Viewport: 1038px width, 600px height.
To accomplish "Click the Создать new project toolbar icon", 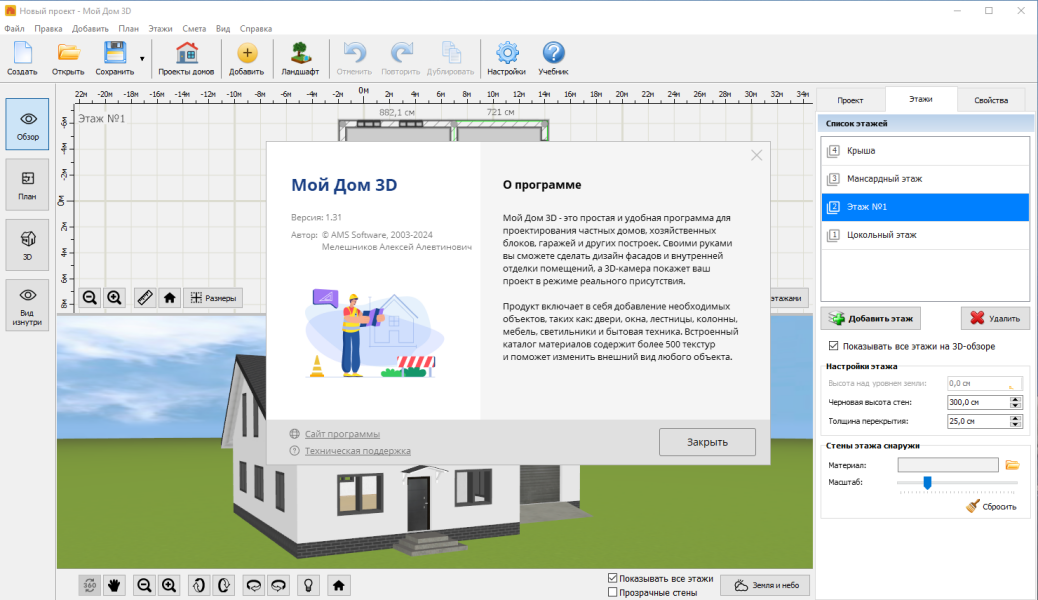I will point(23,58).
